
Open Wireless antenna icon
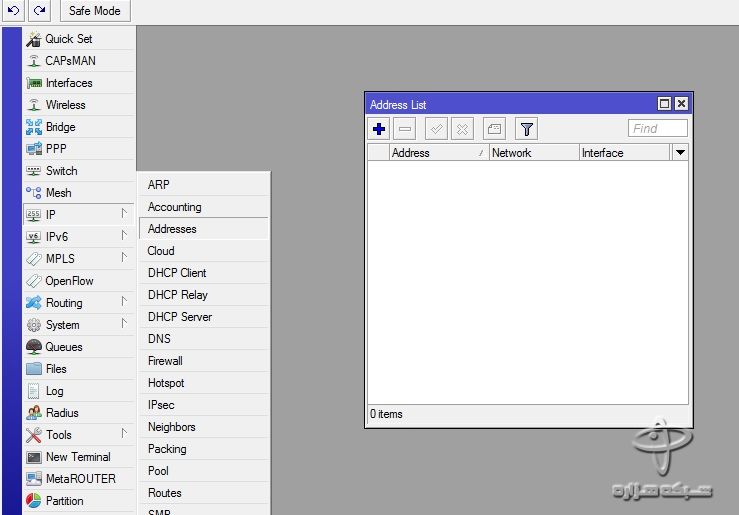pyautogui.click(x=33, y=105)
